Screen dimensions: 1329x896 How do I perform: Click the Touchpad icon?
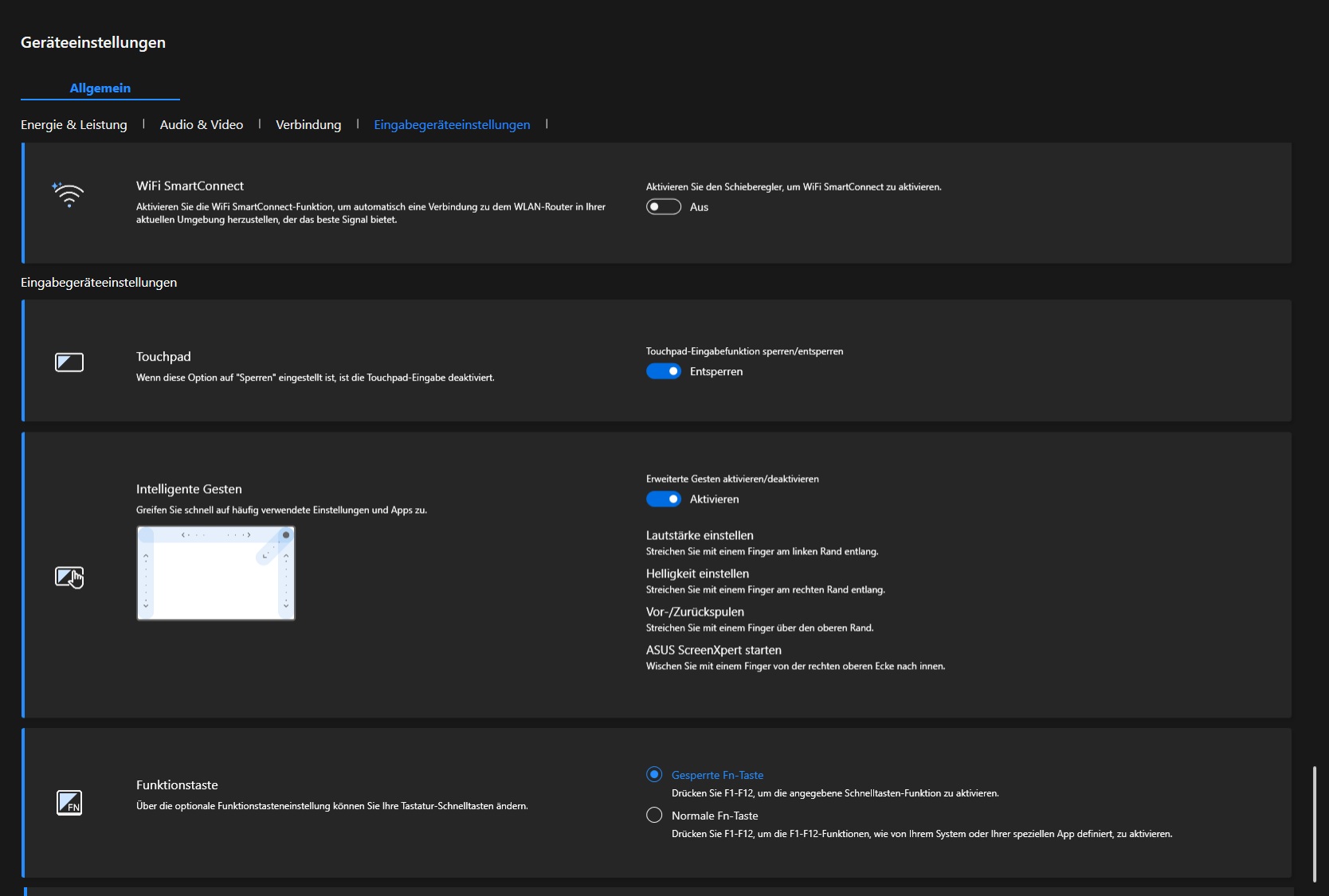69,362
